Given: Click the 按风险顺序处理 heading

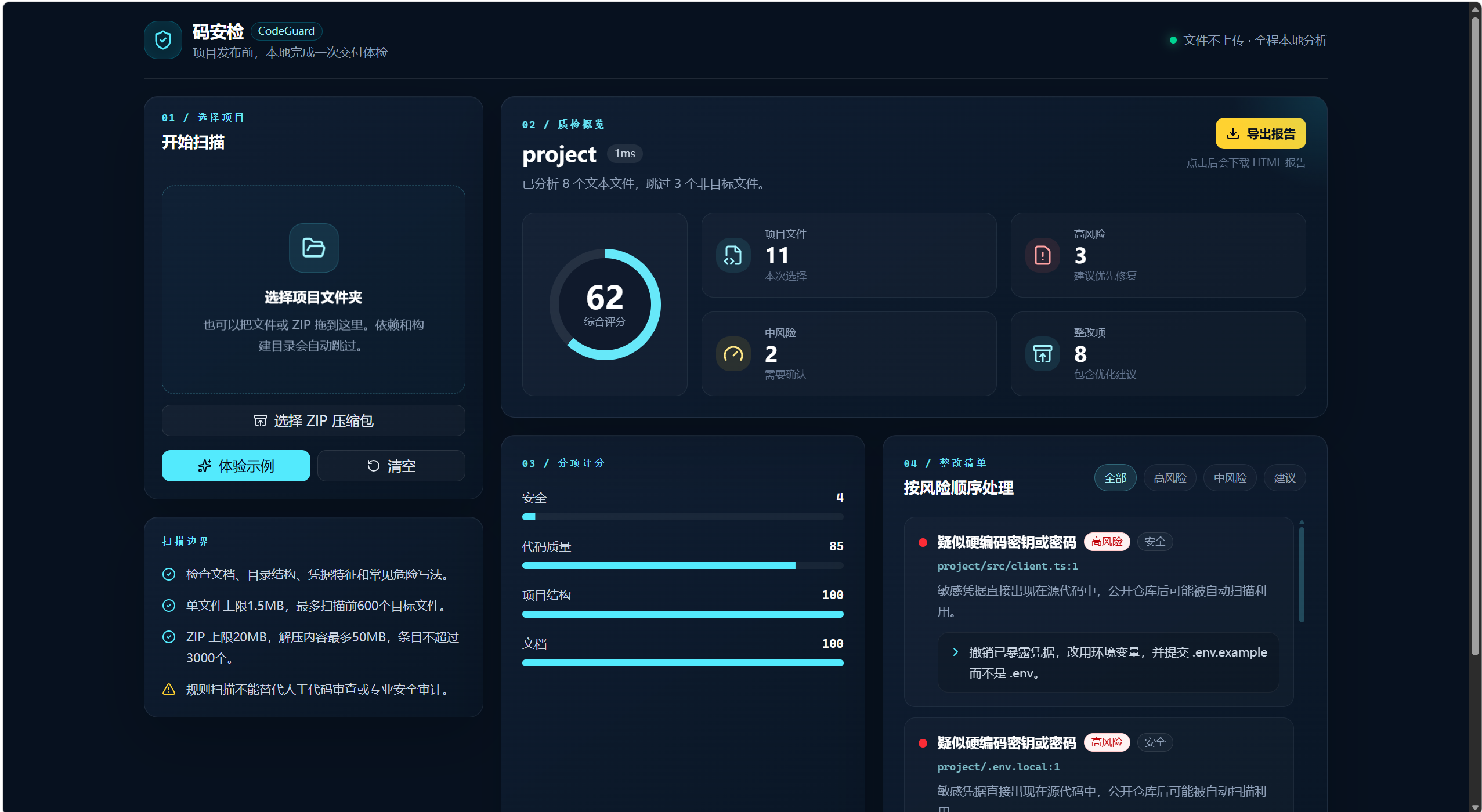Looking at the screenshot, I should click(958, 487).
